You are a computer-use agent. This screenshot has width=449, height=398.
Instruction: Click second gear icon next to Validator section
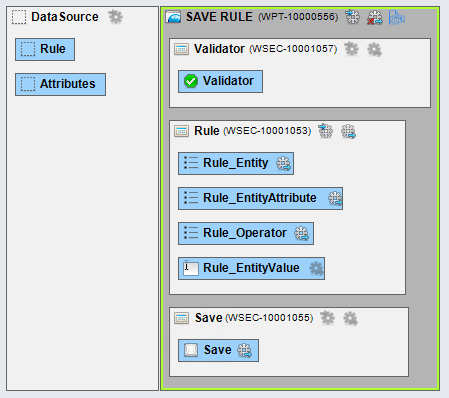click(x=374, y=50)
